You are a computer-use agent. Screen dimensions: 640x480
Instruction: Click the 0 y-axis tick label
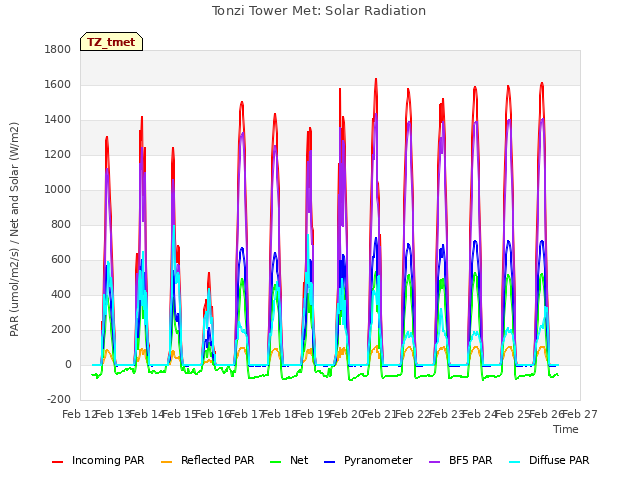tap(68, 364)
